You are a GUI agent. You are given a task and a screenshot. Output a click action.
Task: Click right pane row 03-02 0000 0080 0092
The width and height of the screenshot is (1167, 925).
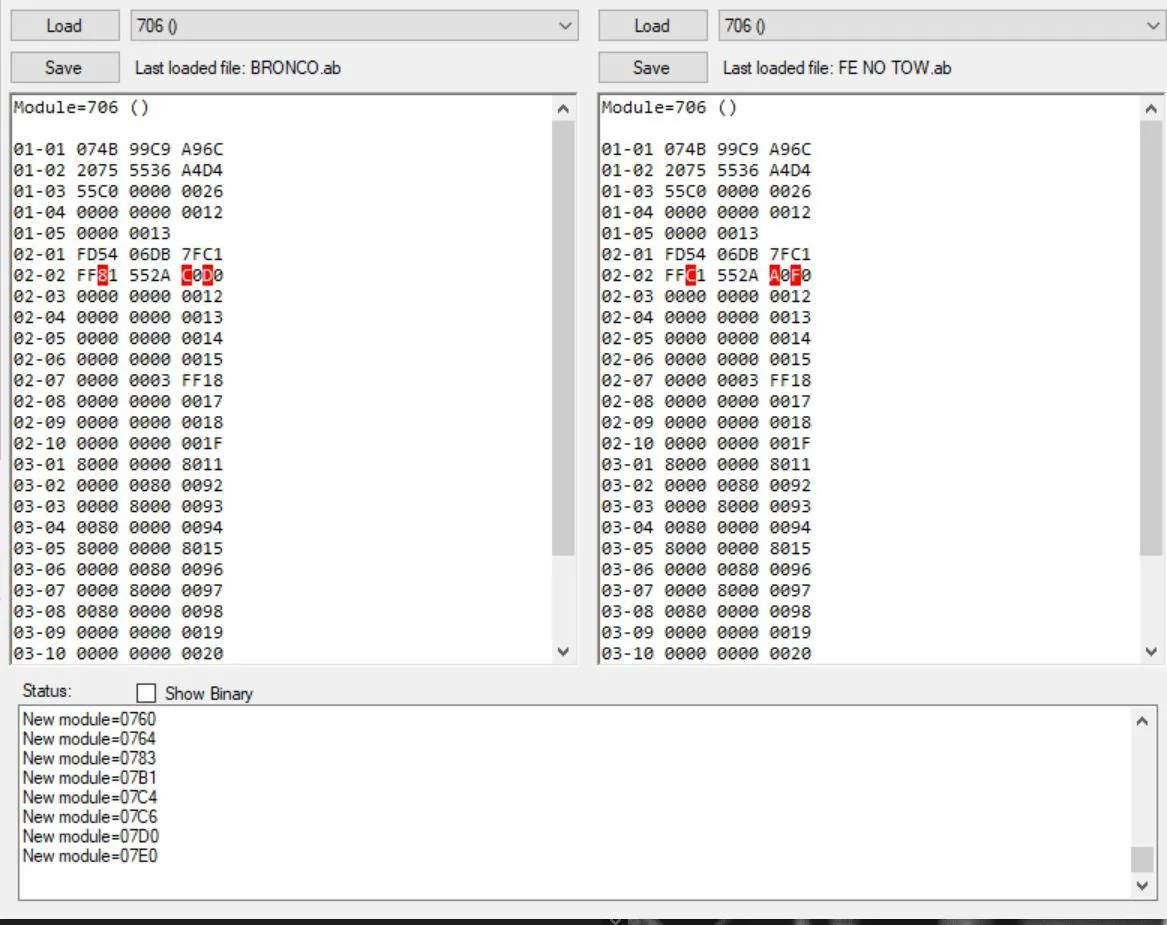coord(706,485)
